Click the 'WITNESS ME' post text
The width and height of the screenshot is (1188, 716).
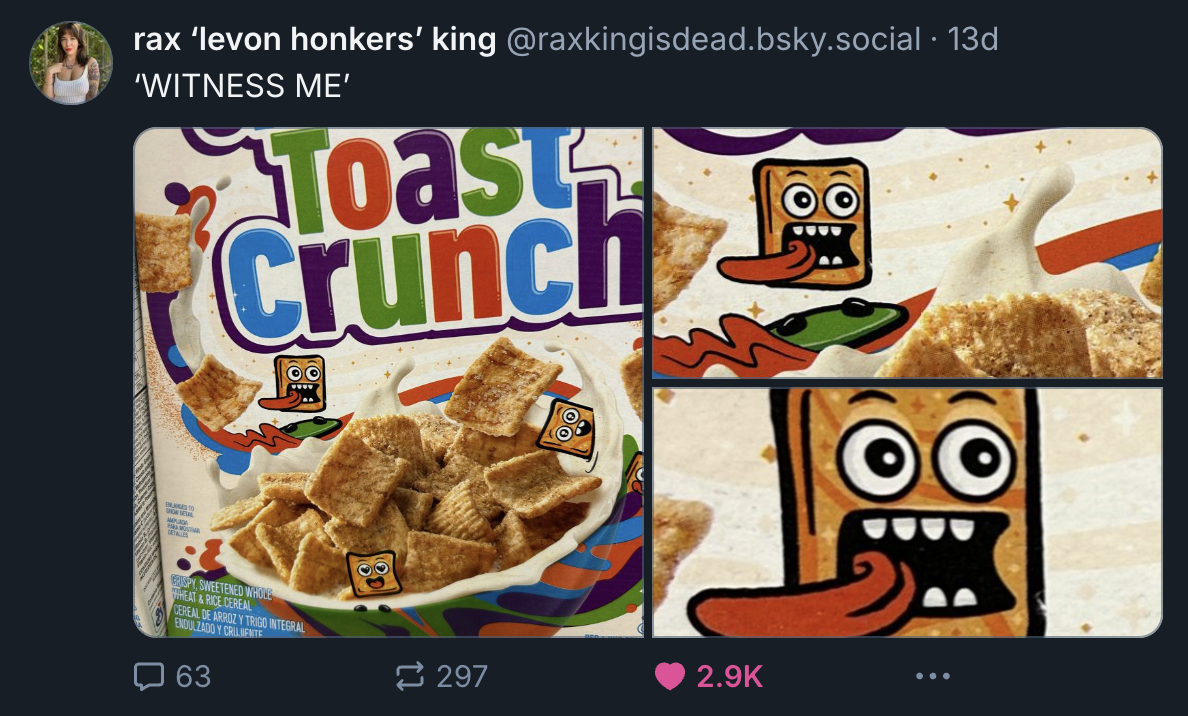pyautogui.click(x=240, y=85)
